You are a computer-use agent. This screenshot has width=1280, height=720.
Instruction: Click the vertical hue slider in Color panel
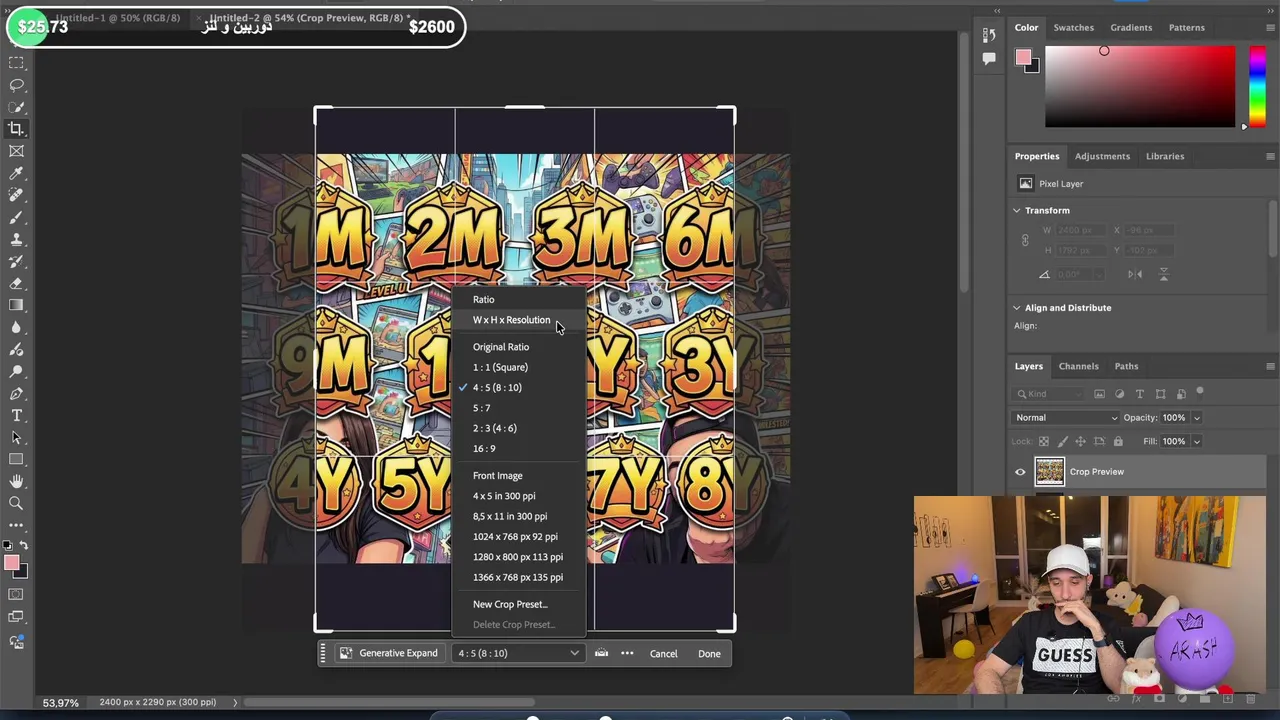[1257, 85]
